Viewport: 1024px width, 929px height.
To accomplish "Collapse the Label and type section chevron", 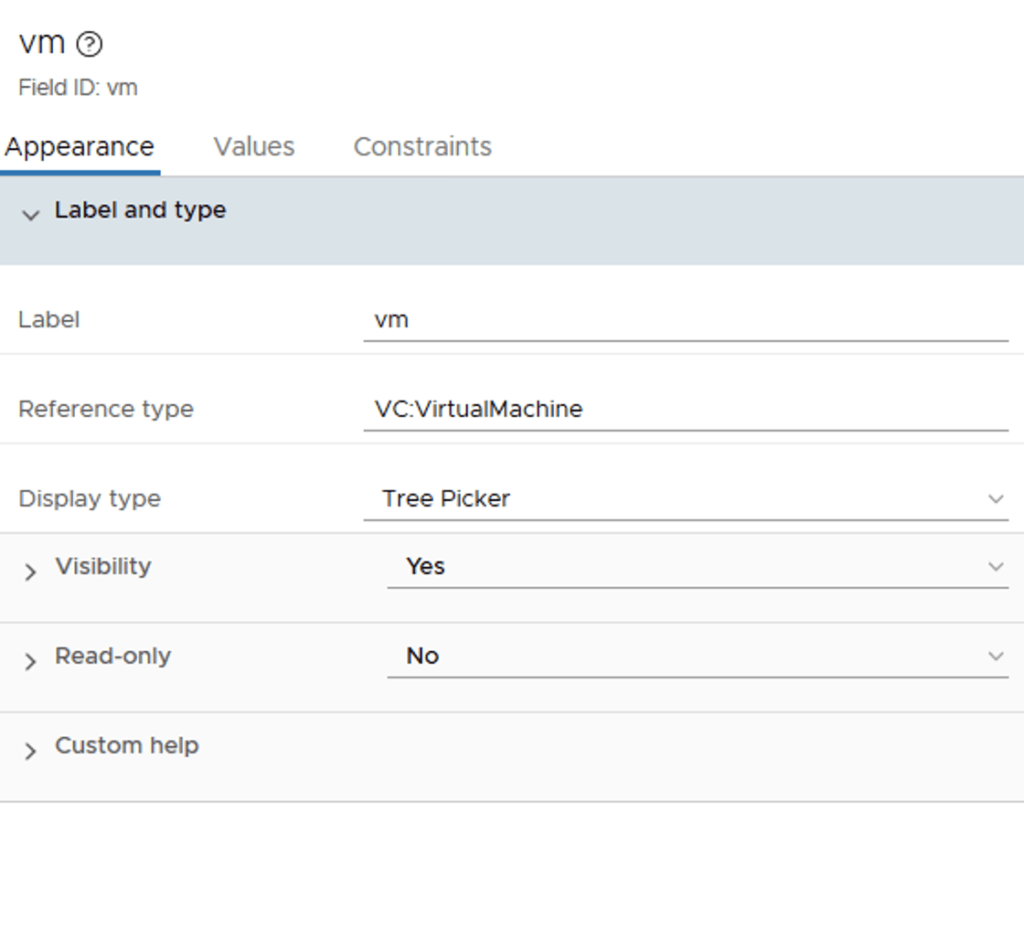I will pos(30,214).
